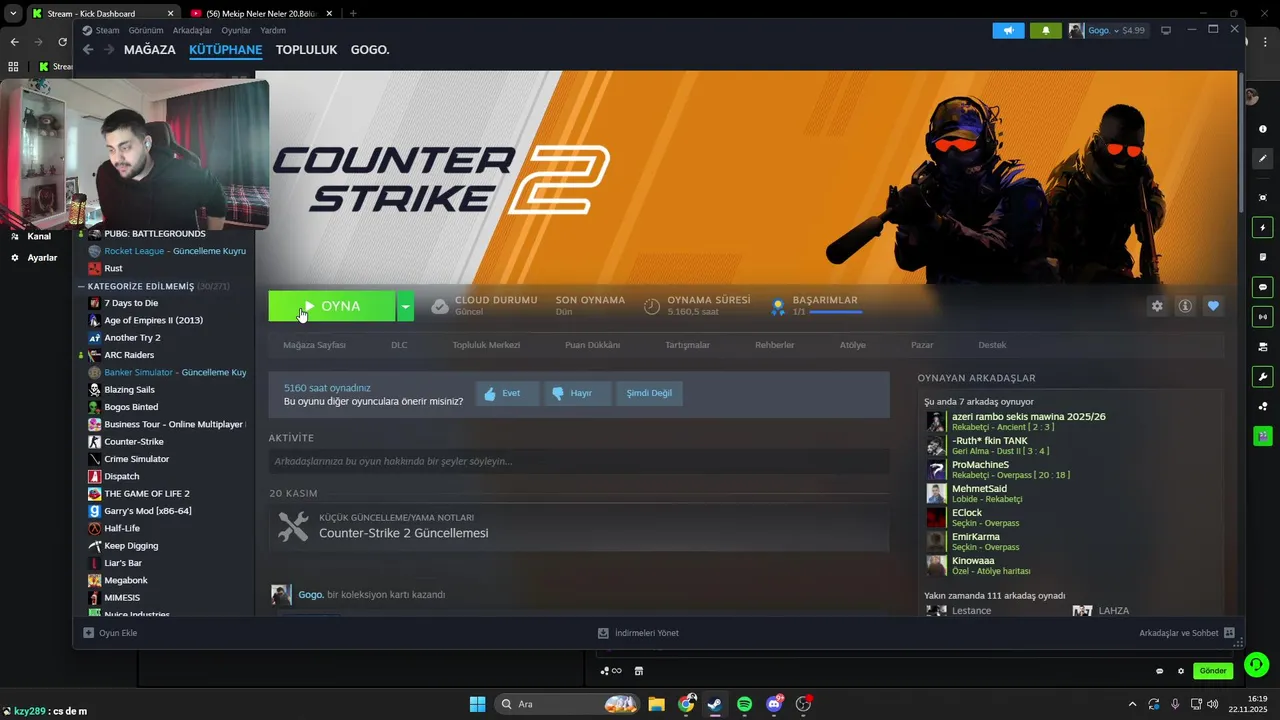The image size is (1280, 720).
Task: Go to the TOPLULUK section
Action: [306, 49]
